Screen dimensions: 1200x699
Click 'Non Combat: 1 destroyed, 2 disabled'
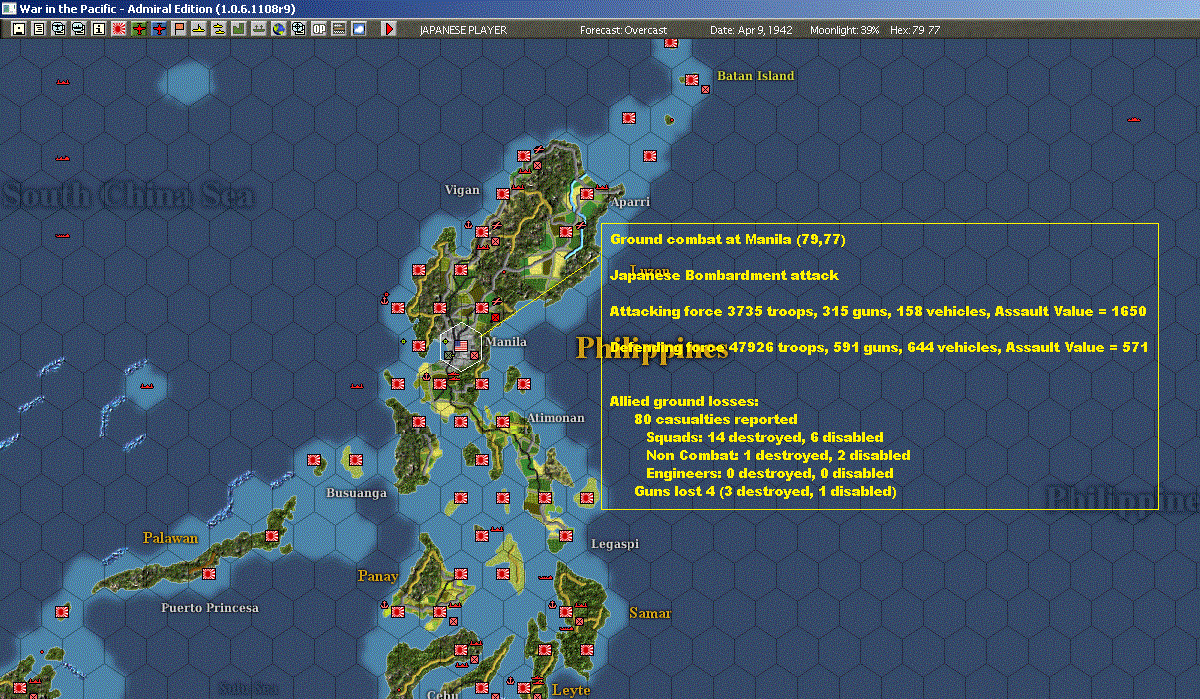(x=778, y=455)
